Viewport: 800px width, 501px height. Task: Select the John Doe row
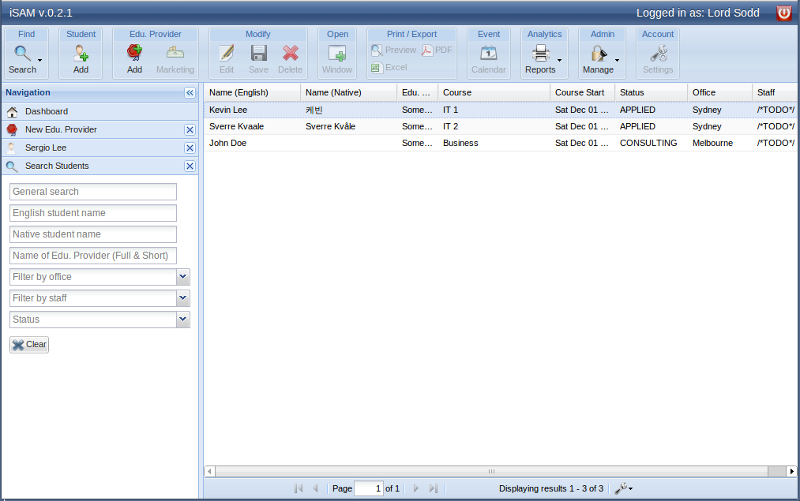point(501,143)
